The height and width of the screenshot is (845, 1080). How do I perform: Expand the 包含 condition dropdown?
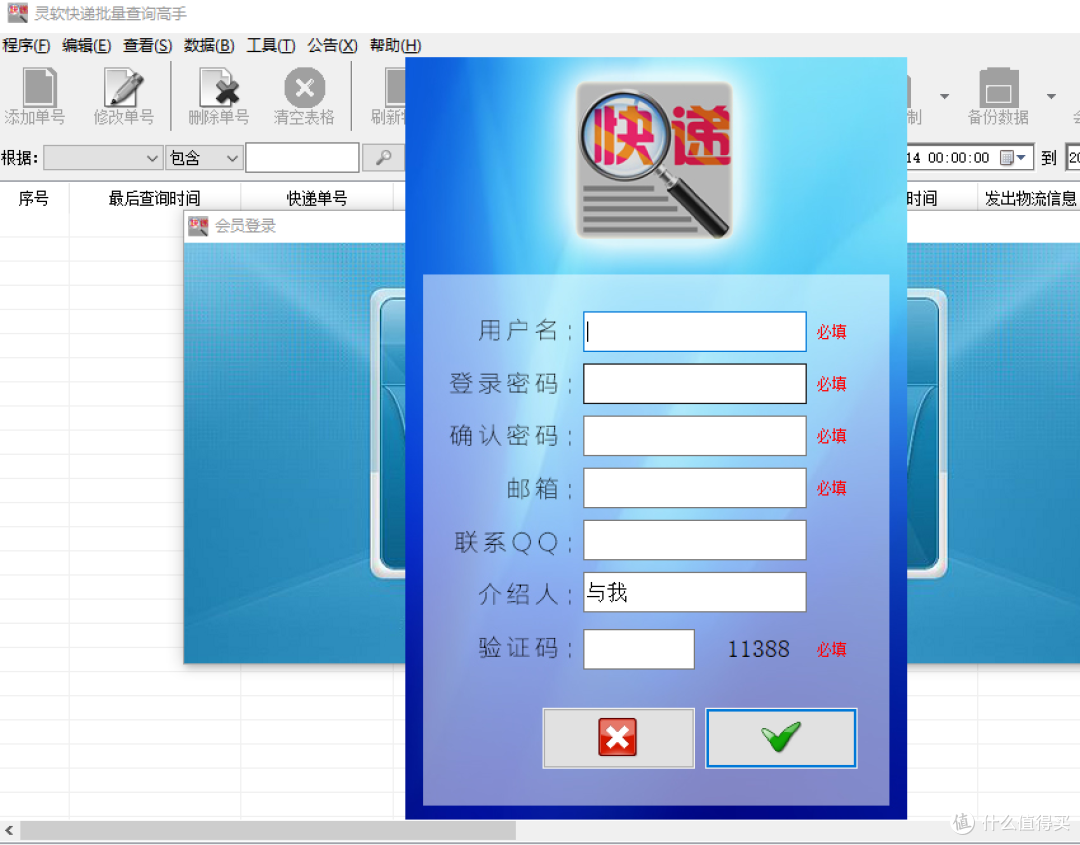point(232,158)
